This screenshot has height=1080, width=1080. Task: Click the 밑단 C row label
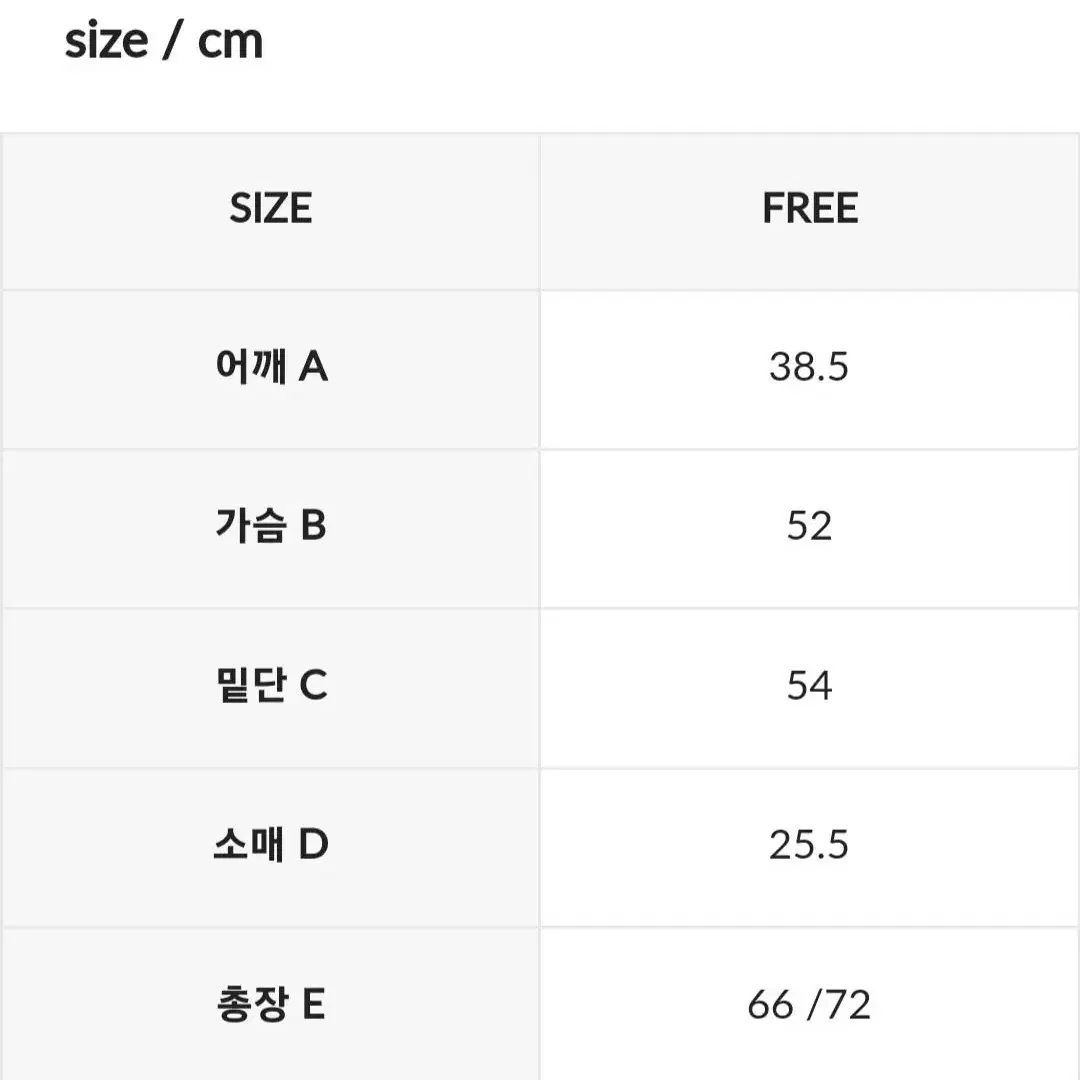click(x=272, y=685)
